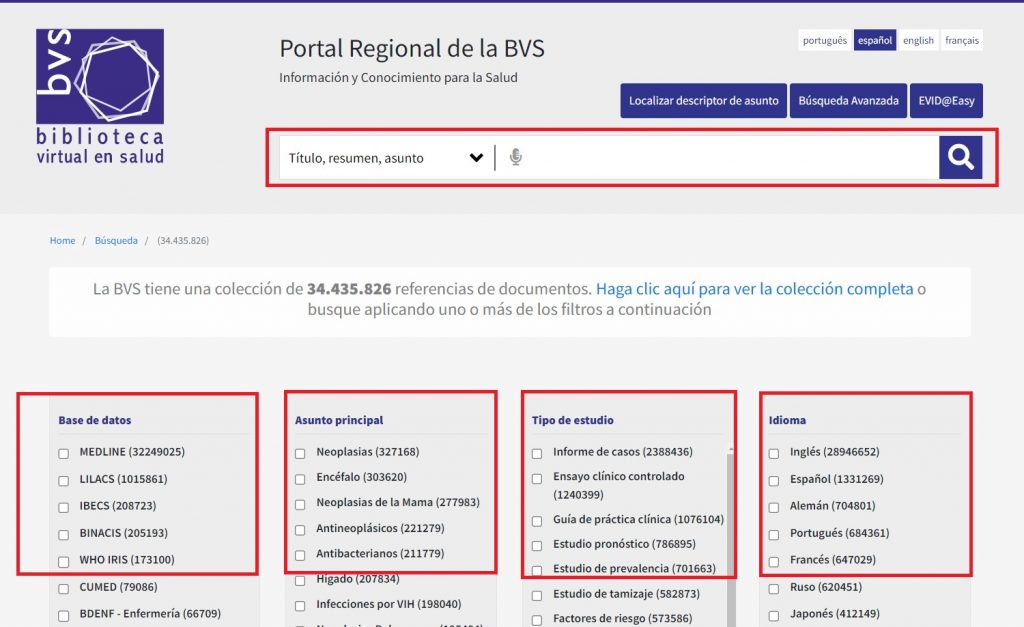
Task: Check the Inglés language filter
Action: [774, 453]
